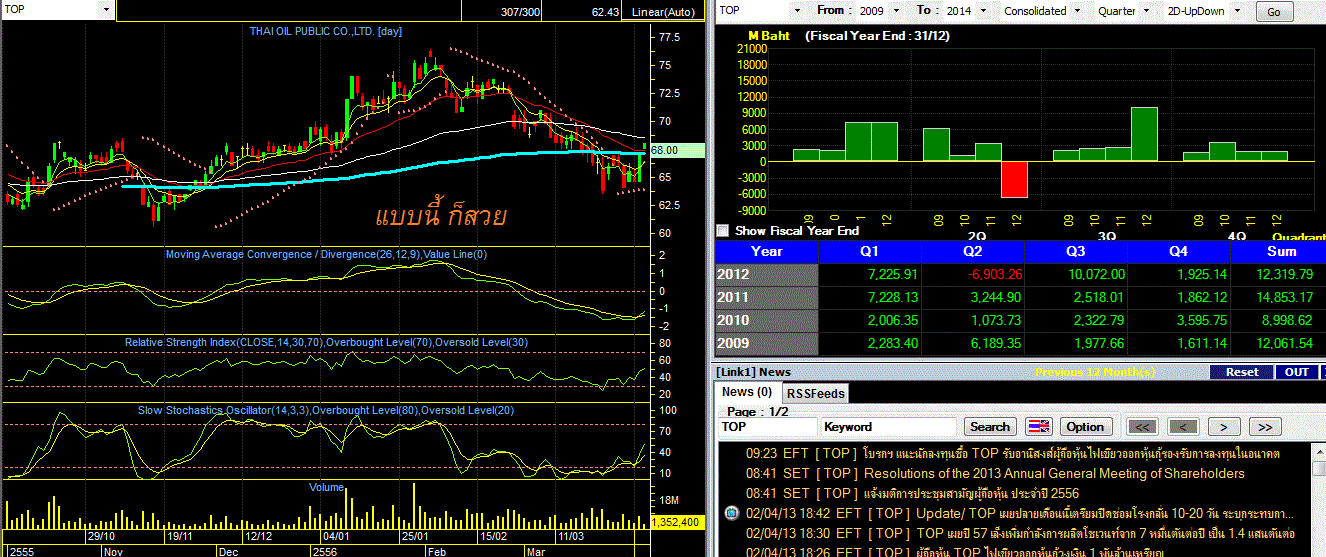Viewport: 1326px width, 557px height.
Task: Click the OUT button in news header
Action: pos(1297,372)
